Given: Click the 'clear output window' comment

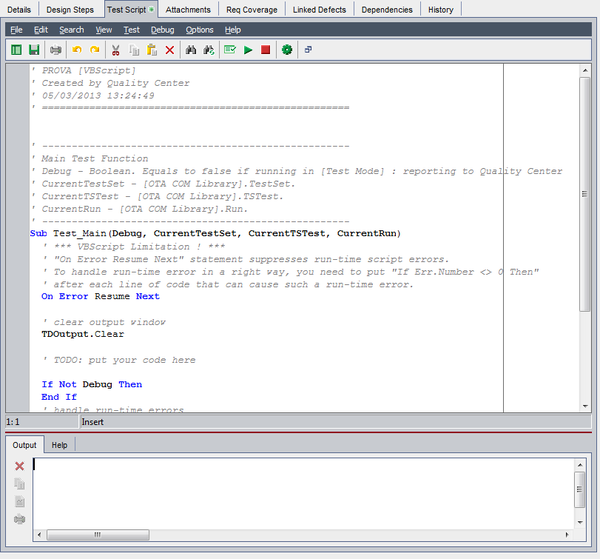Looking at the screenshot, I should (x=105, y=322).
